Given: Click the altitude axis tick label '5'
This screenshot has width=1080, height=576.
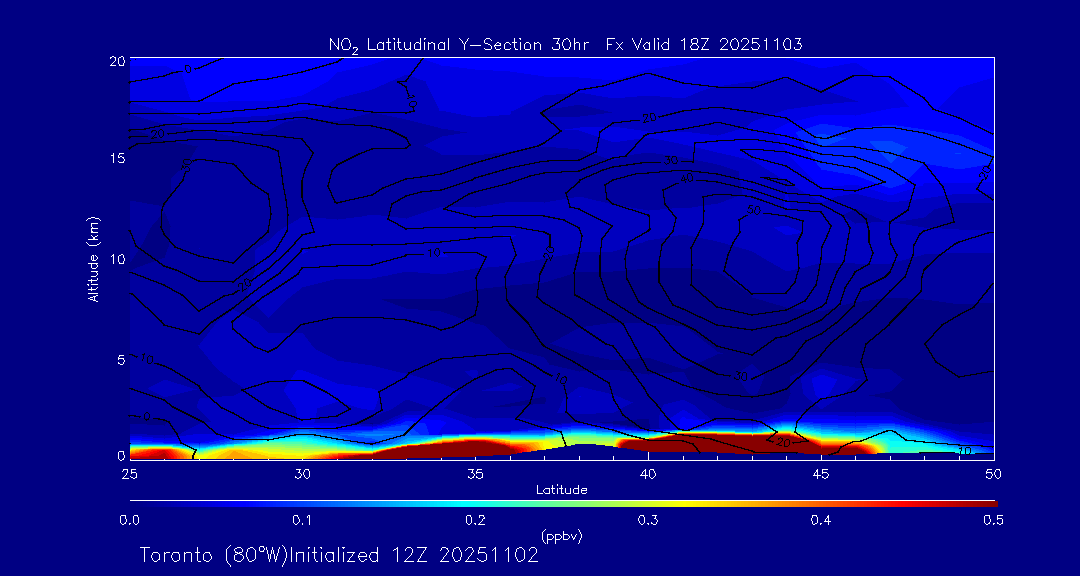Looking at the screenshot, I should click(121, 359).
